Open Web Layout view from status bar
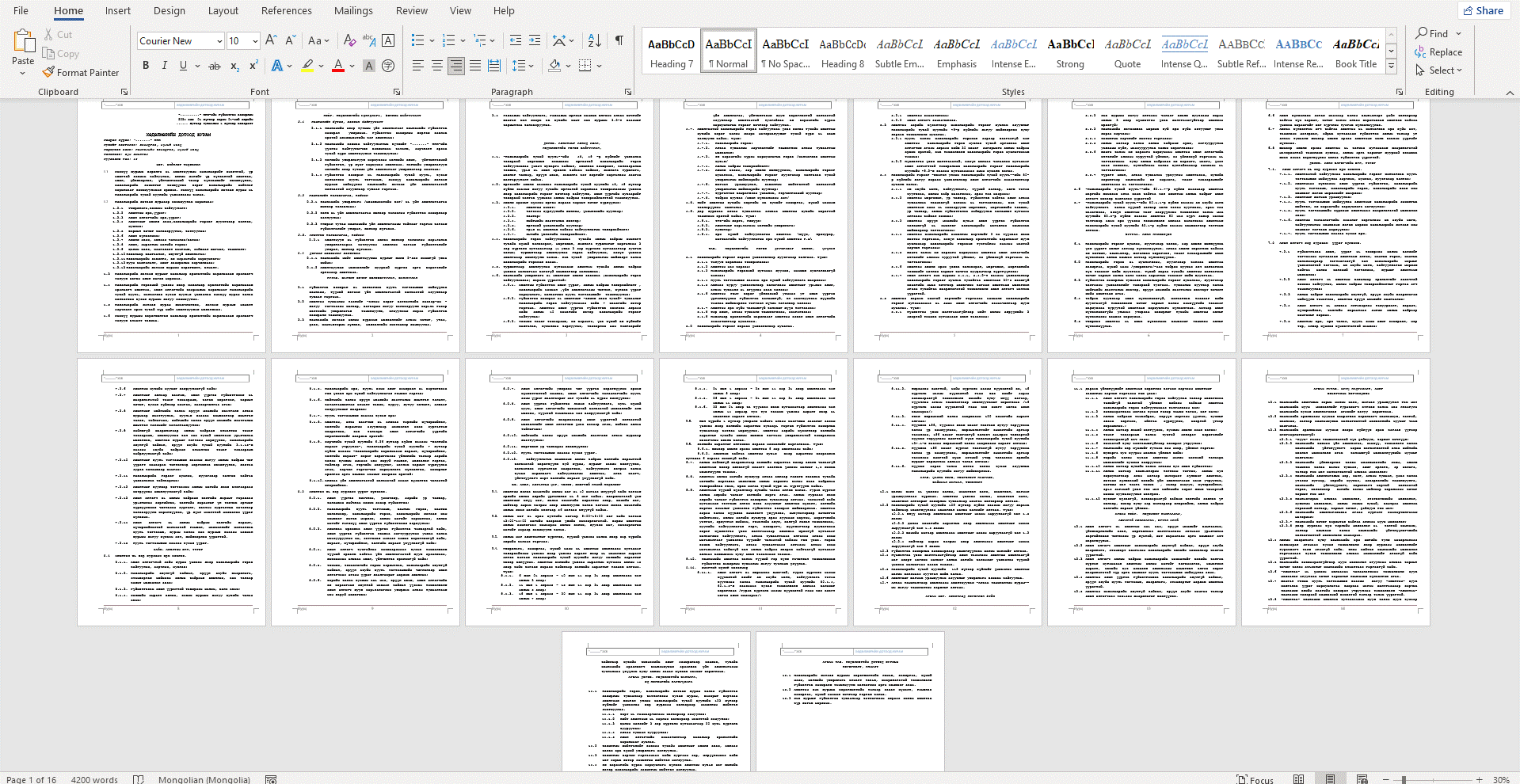This screenshot has height=784, width=1520. coord(1362,779)
